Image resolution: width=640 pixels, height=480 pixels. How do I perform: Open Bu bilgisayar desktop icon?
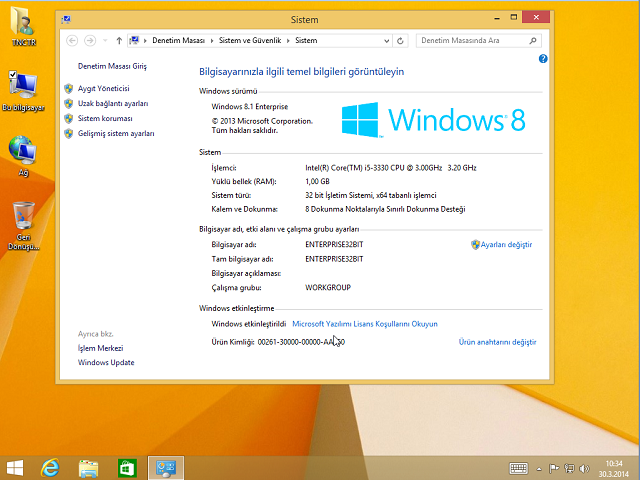tap(23, 91)
